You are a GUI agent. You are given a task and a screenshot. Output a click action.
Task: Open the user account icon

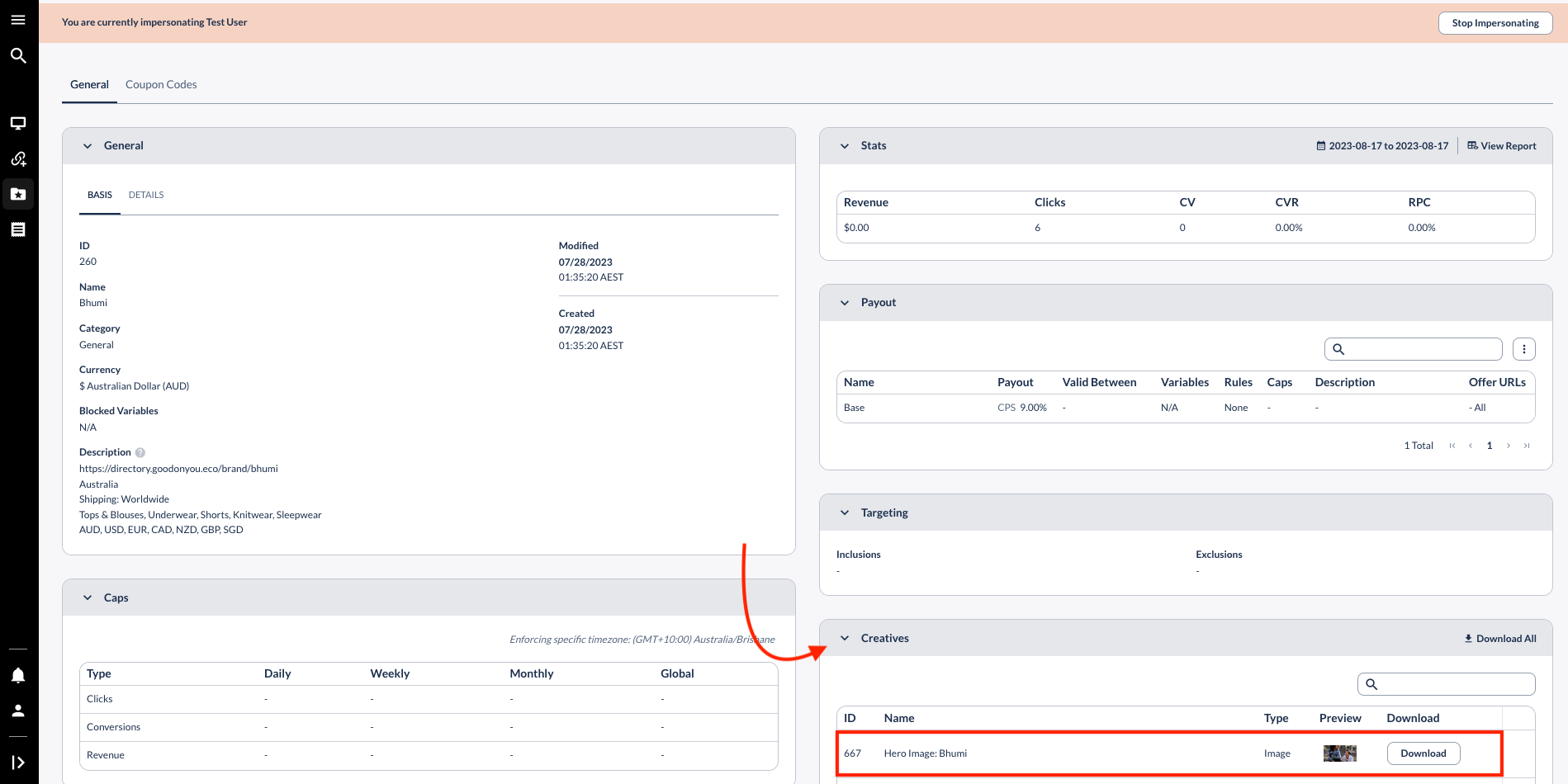point(18,711)
